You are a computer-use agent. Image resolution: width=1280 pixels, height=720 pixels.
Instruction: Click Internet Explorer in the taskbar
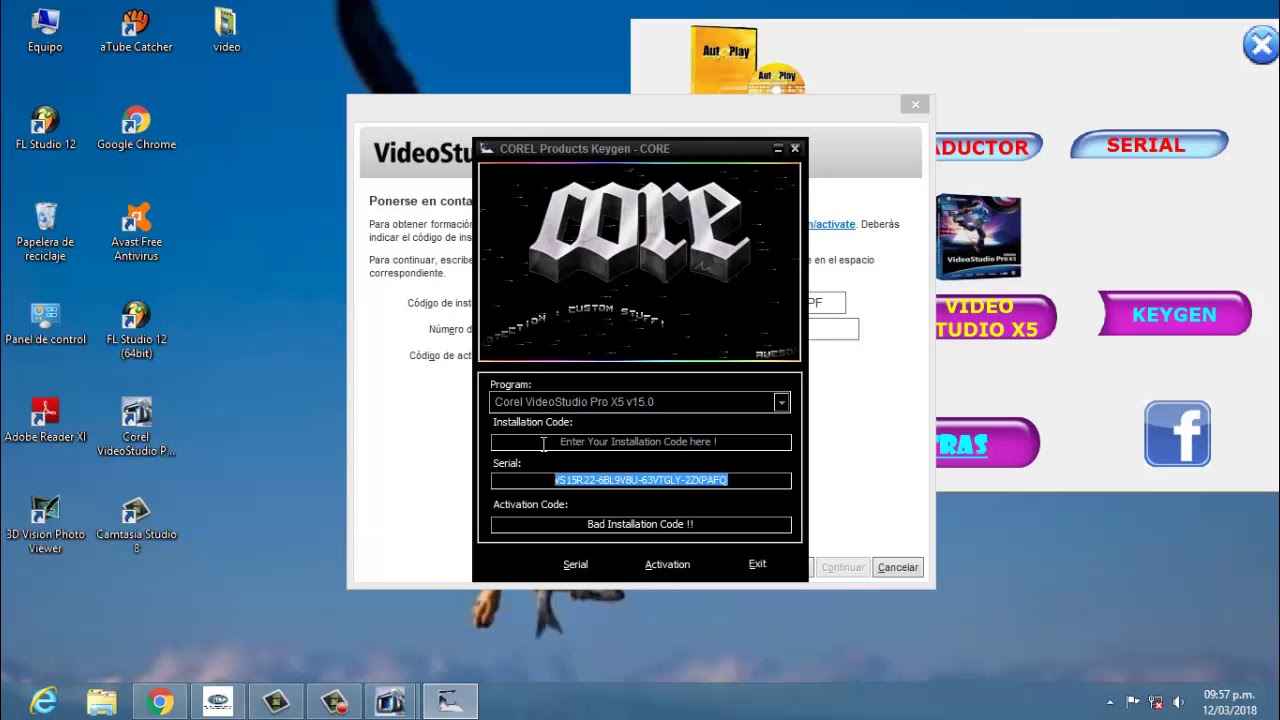[43, 702]
